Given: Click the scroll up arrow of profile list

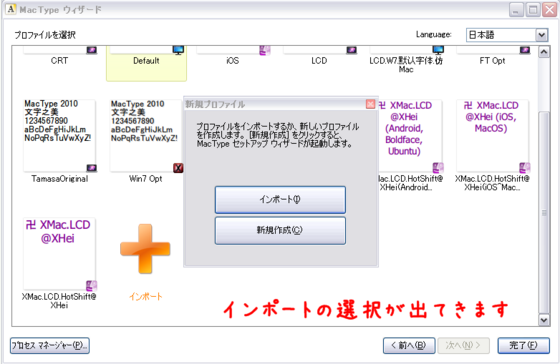Looking at the screenshot, I should [x=544, y=52].
